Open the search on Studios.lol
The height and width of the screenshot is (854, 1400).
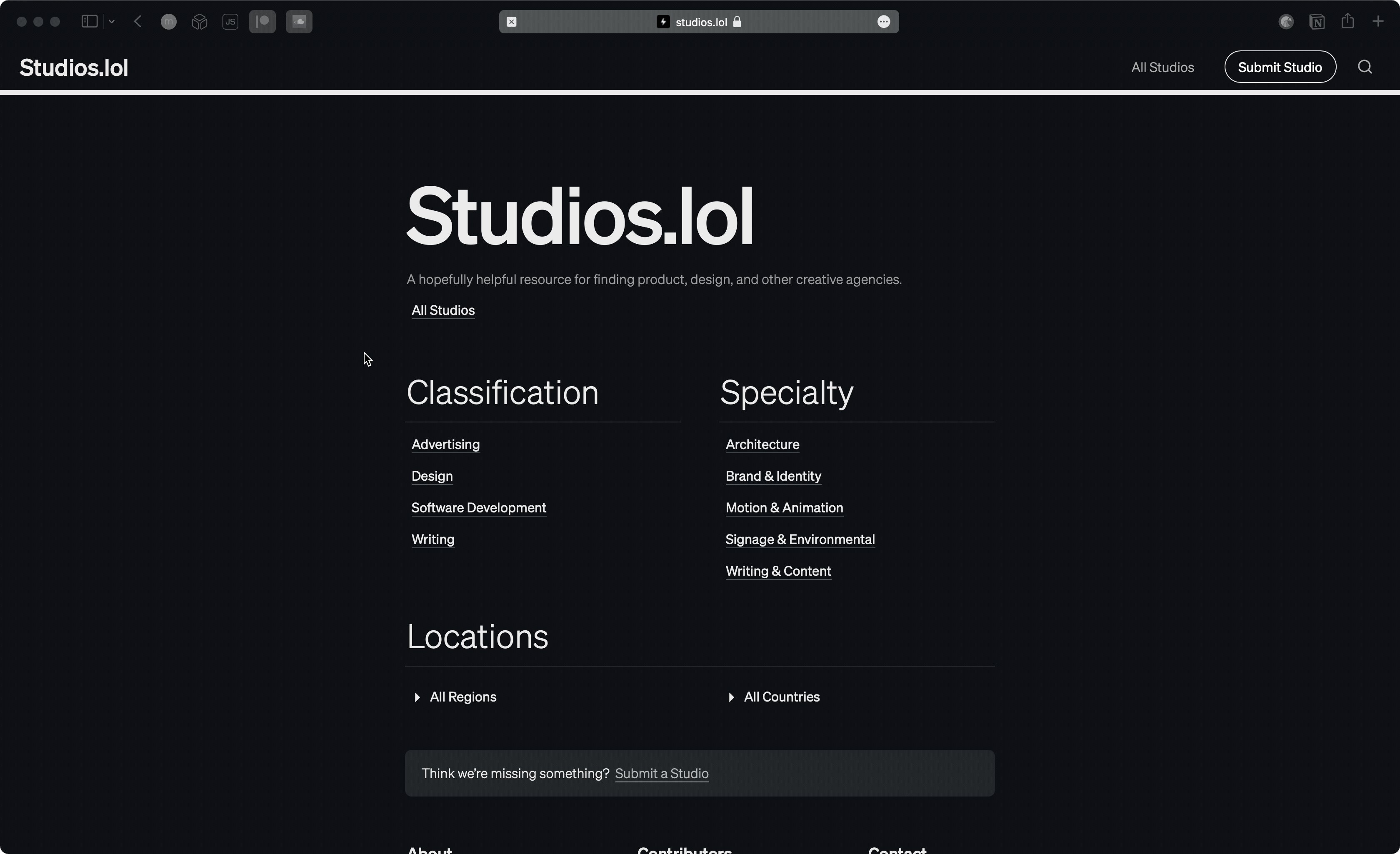click(x=1365, y=67)
